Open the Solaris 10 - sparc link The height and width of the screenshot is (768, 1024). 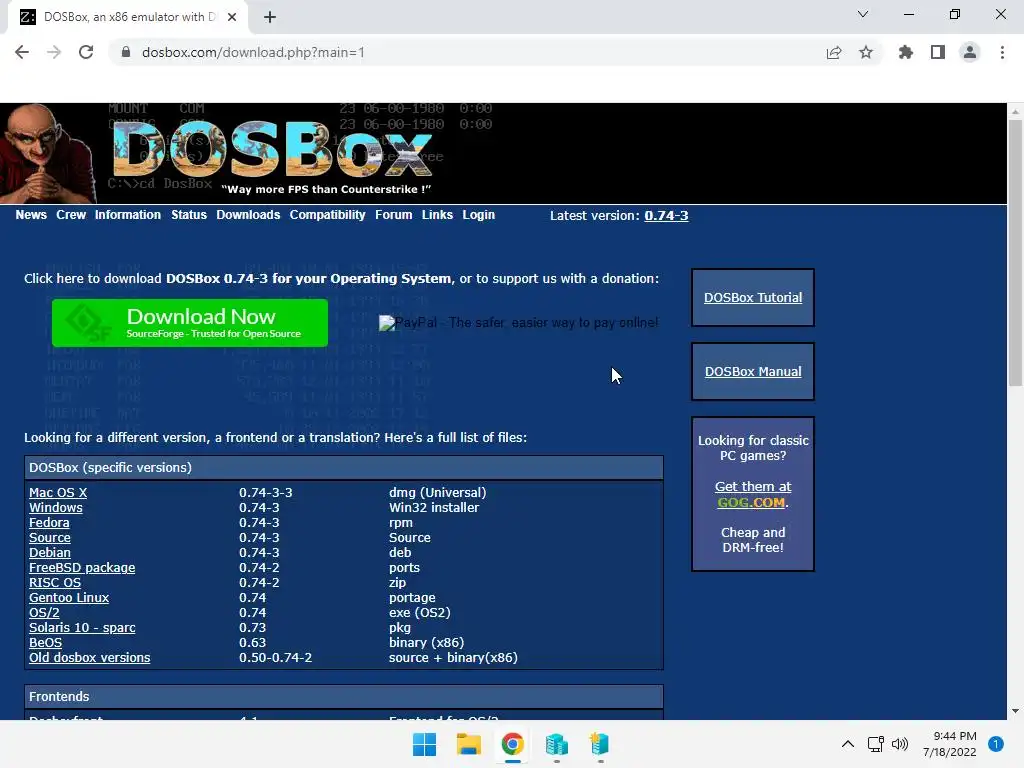pyautogui.click(x=82, y=628)
